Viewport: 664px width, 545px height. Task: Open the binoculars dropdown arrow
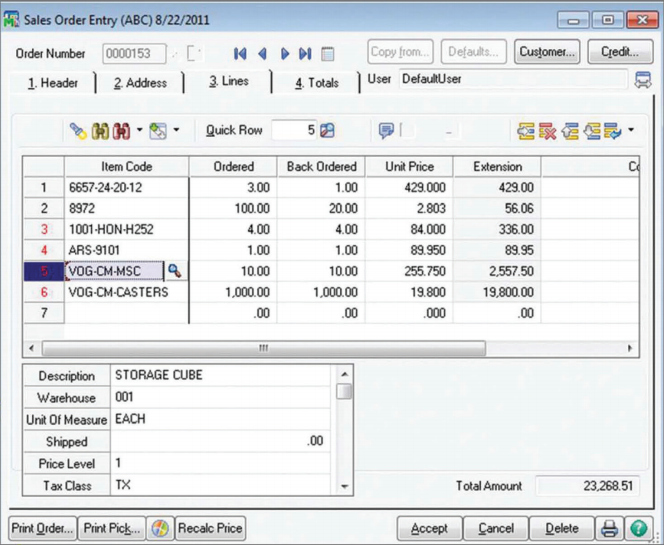point(139,130)
